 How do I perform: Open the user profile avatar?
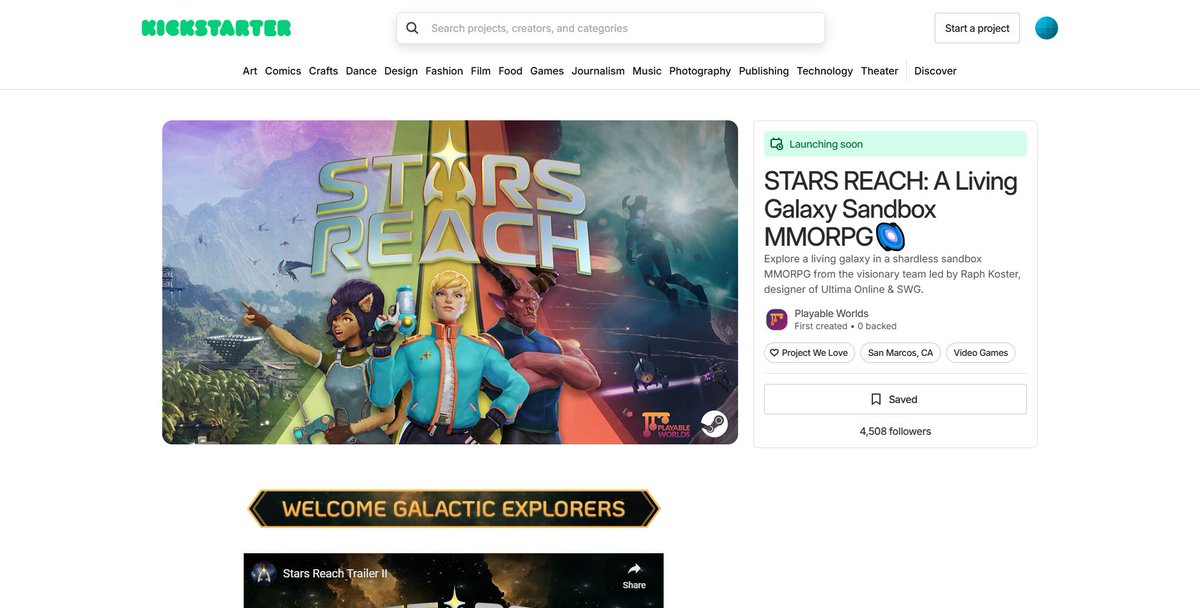click(x=1046, y=28)
